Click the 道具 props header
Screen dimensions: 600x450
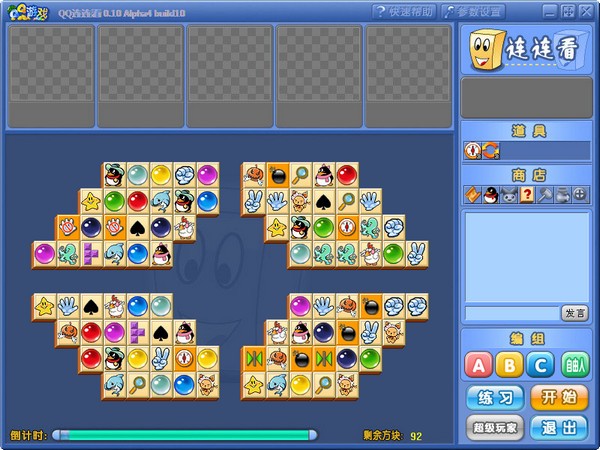click(528, 131)
